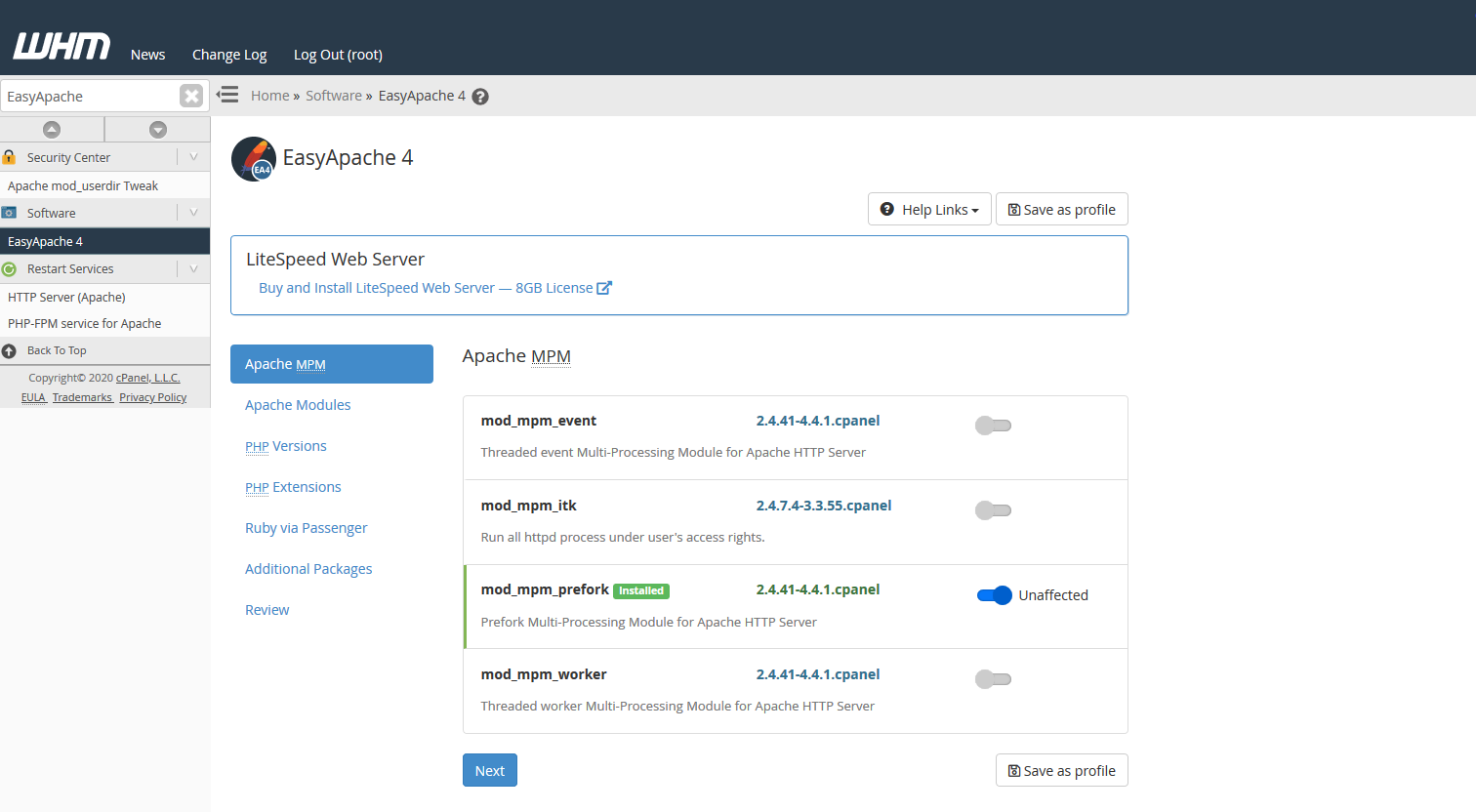Click the Back To Top text

click(57, 350)
